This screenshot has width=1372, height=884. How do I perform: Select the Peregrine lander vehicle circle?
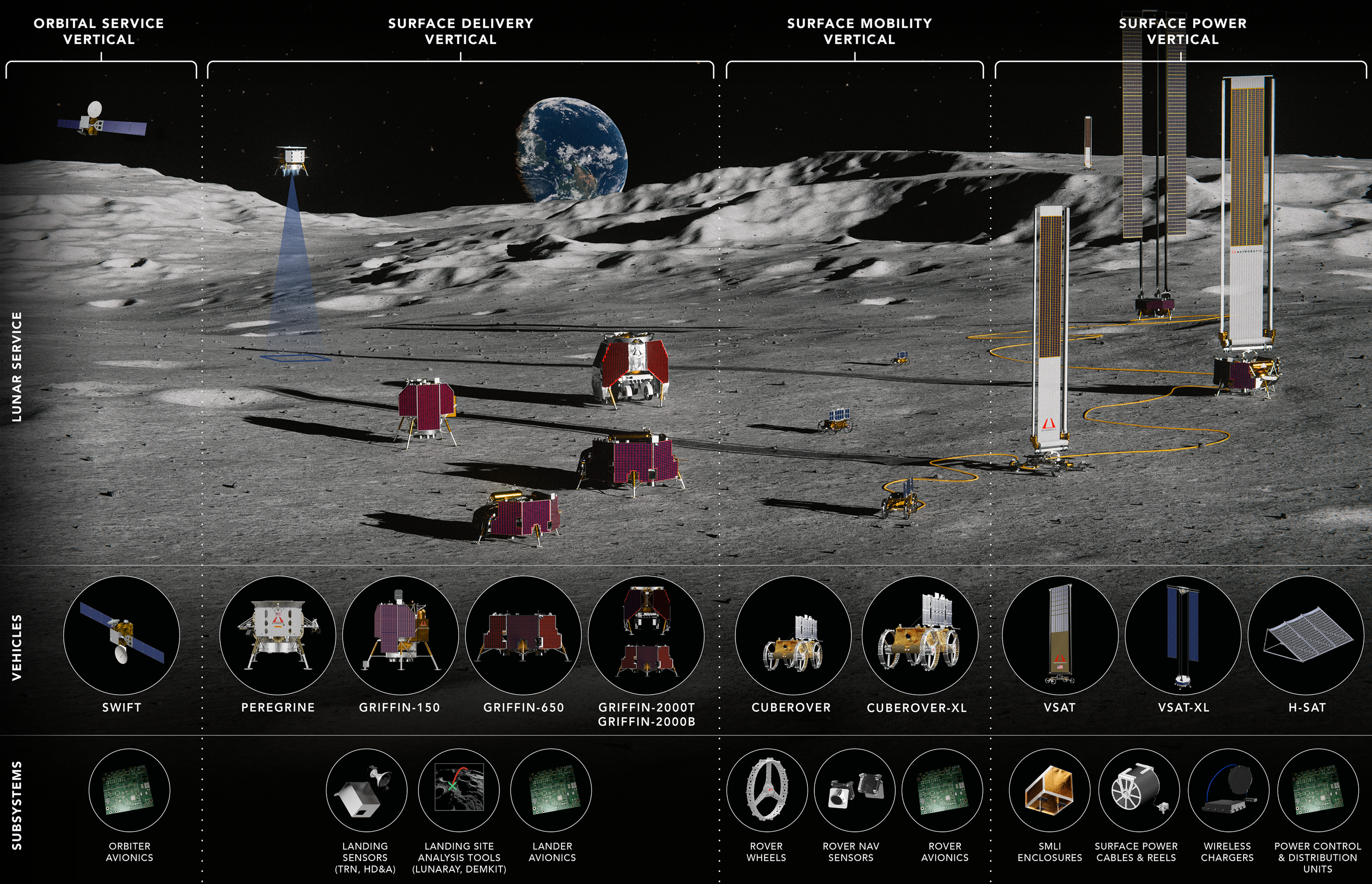point(278,635)
